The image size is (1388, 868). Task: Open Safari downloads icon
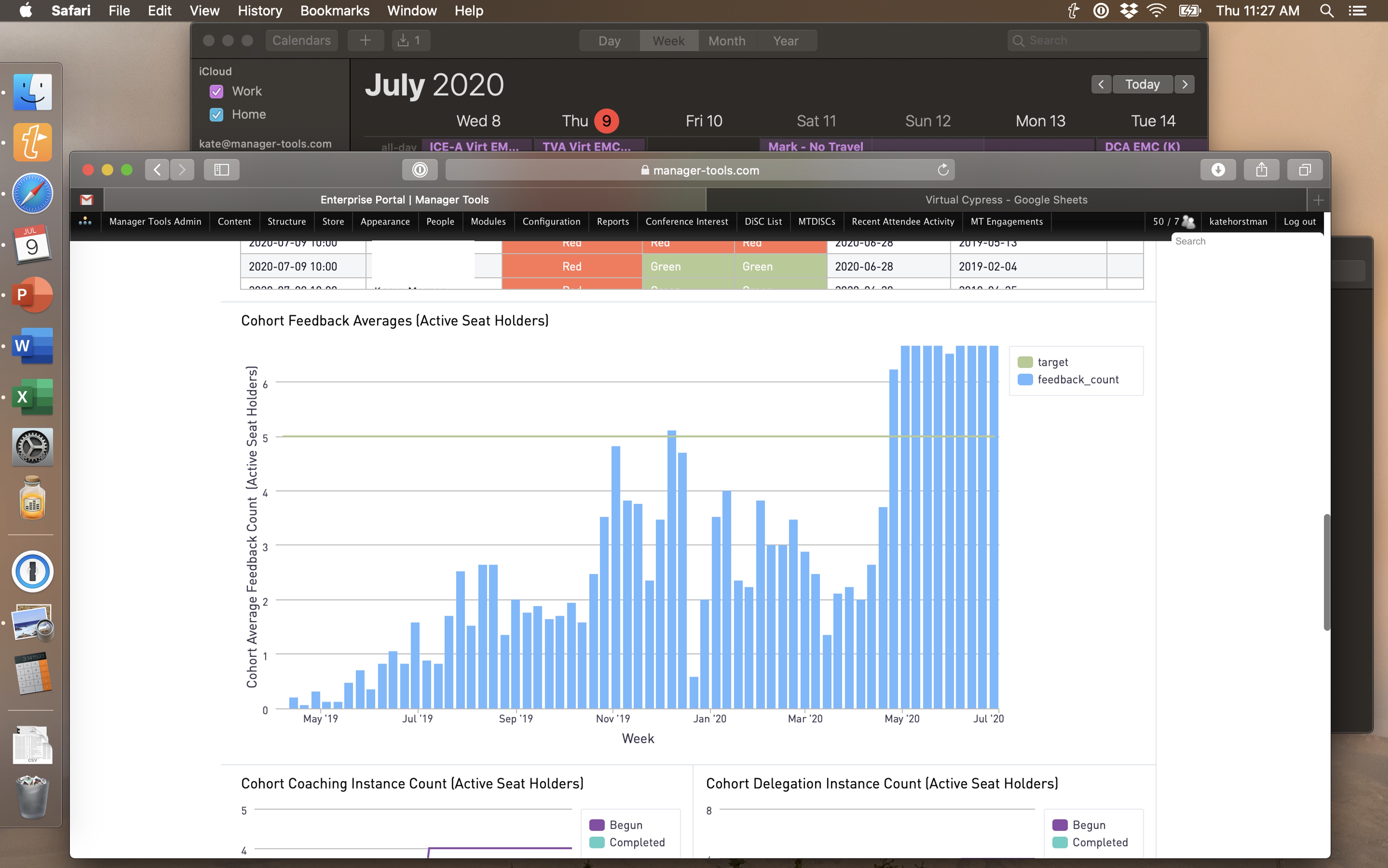[x=1217, y=170]
